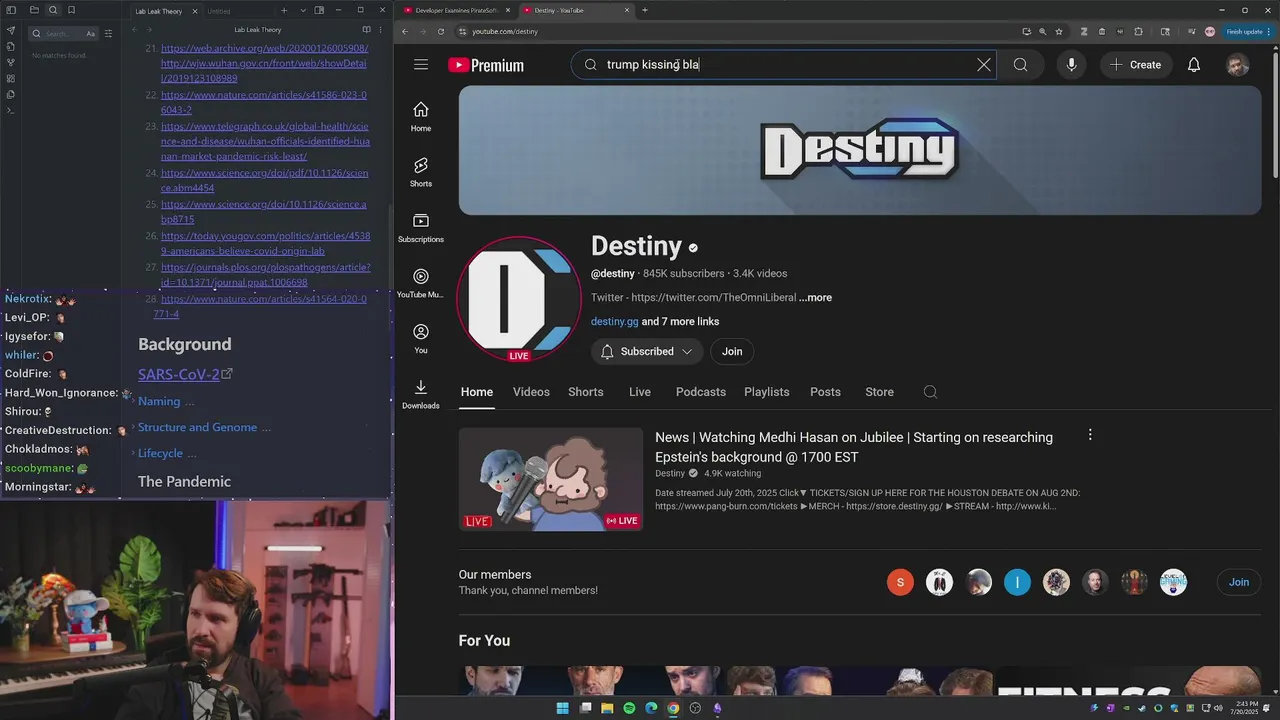
Task: Switch to the channel Shorts tab
Action: point(585,392)
